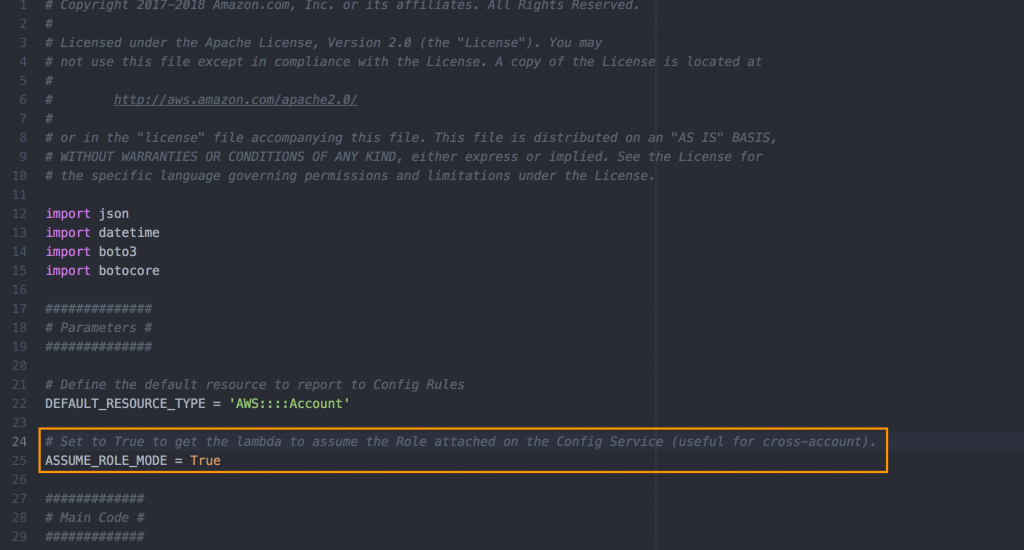Click the 'AWS::::Account' string value
The width and height of the screenshot is (1024, 550).
point(289,404)
